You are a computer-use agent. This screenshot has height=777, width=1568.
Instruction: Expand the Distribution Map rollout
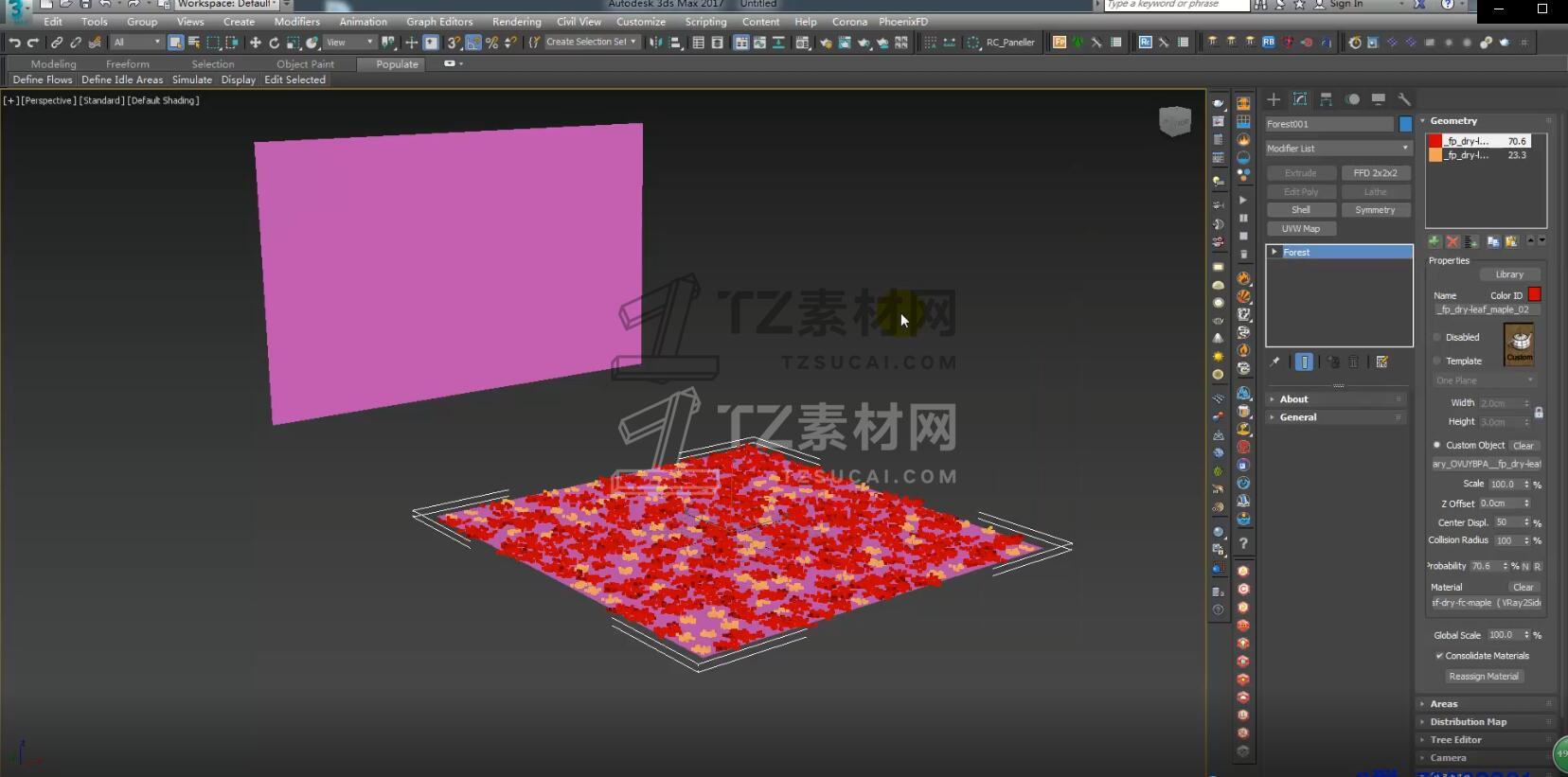click(1488, 722)
